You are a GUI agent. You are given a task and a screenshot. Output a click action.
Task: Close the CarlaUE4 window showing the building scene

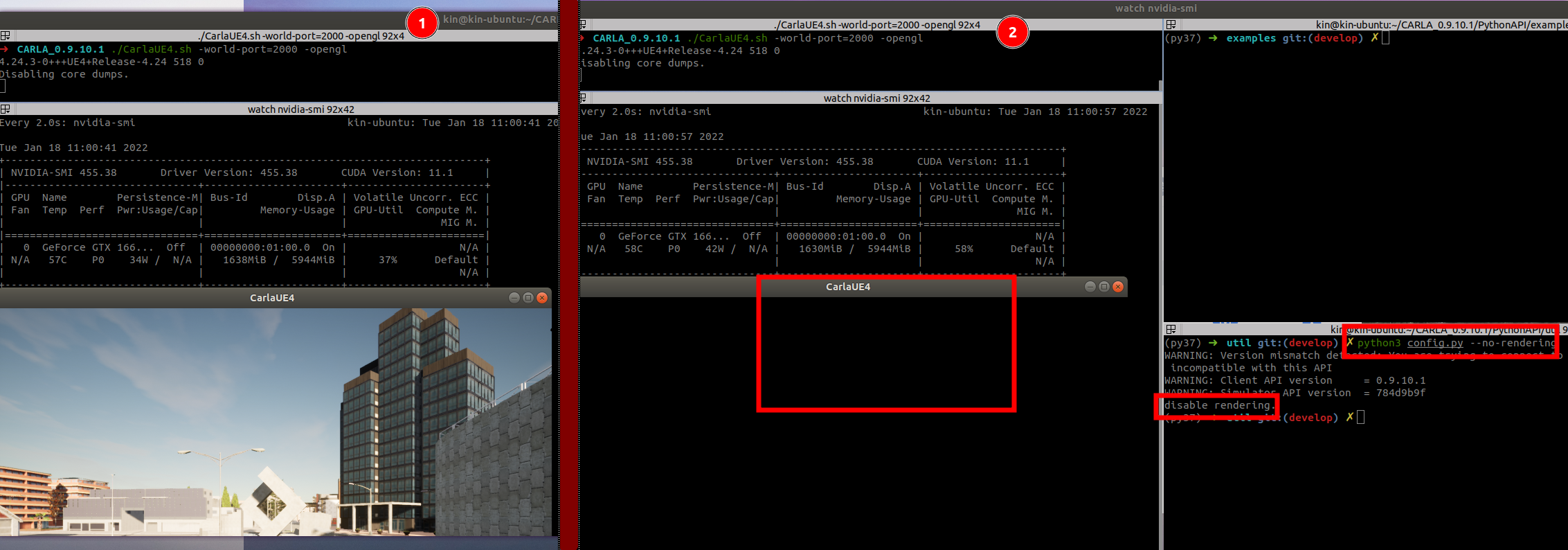coord(542,298)
